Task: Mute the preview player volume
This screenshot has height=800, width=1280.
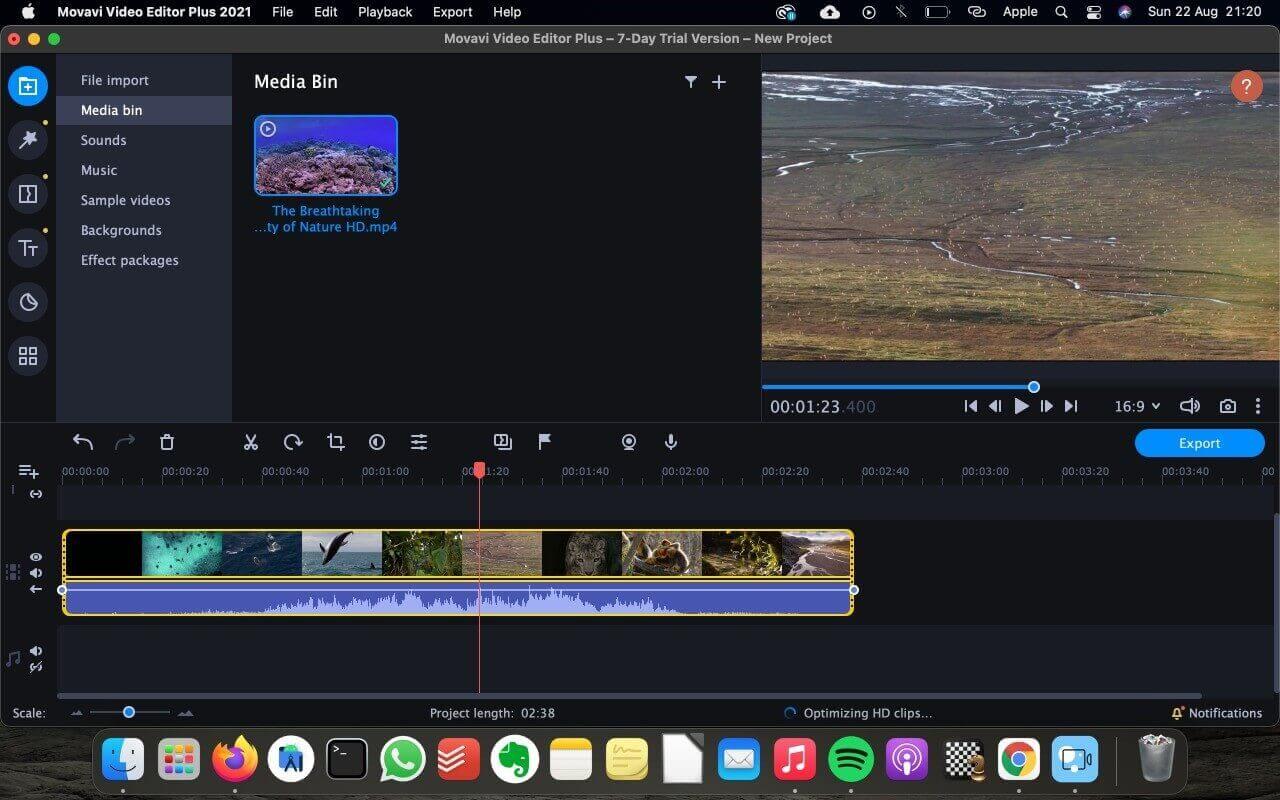Action: tap(1190, 406)
